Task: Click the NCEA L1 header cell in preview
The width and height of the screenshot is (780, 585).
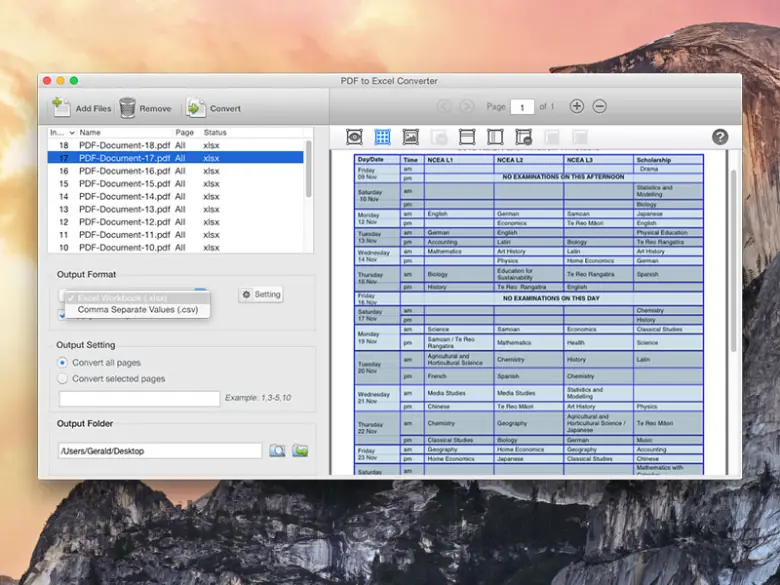Action: [x=459, y=160]
